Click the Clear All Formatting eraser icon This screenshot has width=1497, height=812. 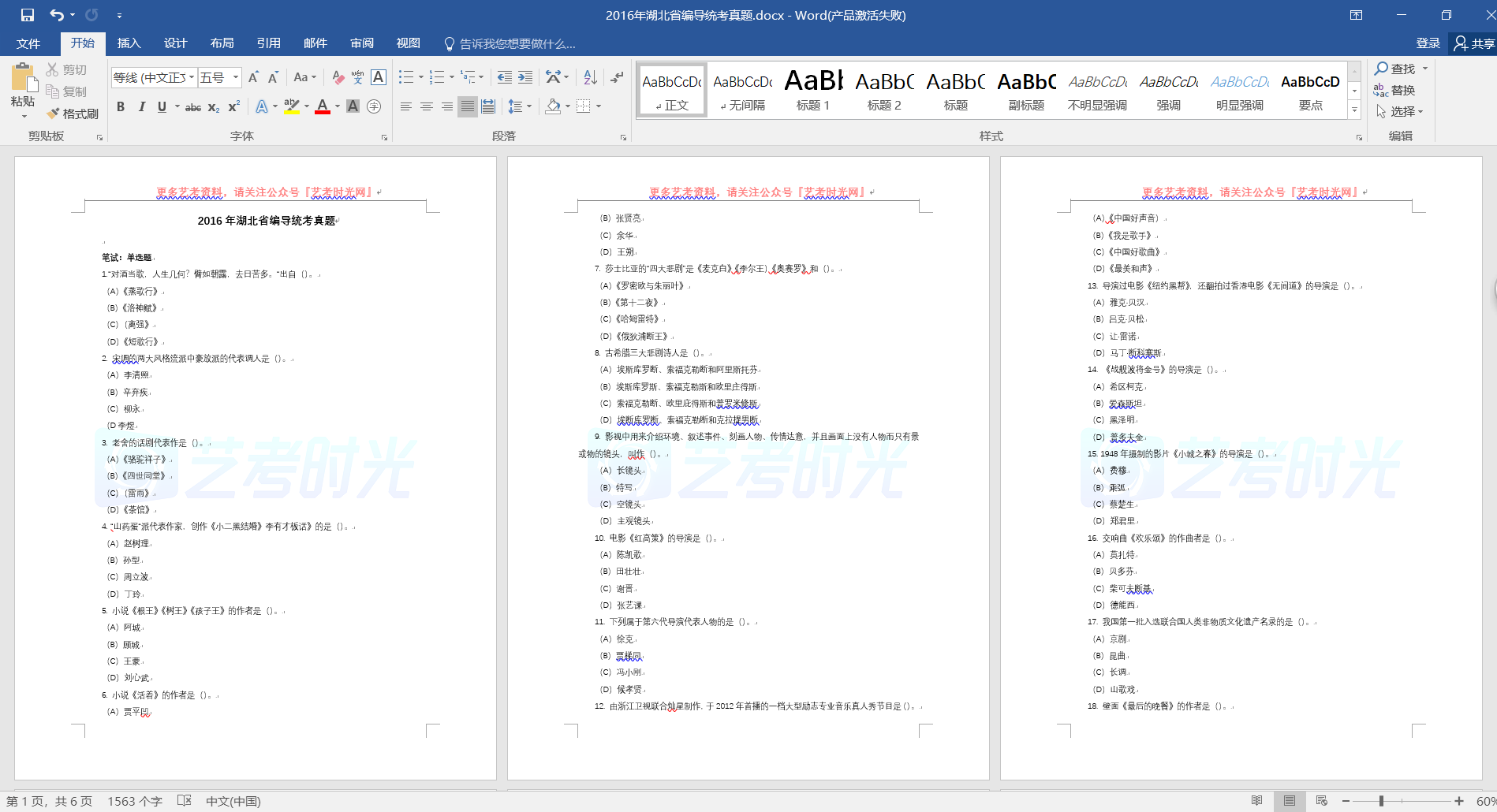coord(338,77)
